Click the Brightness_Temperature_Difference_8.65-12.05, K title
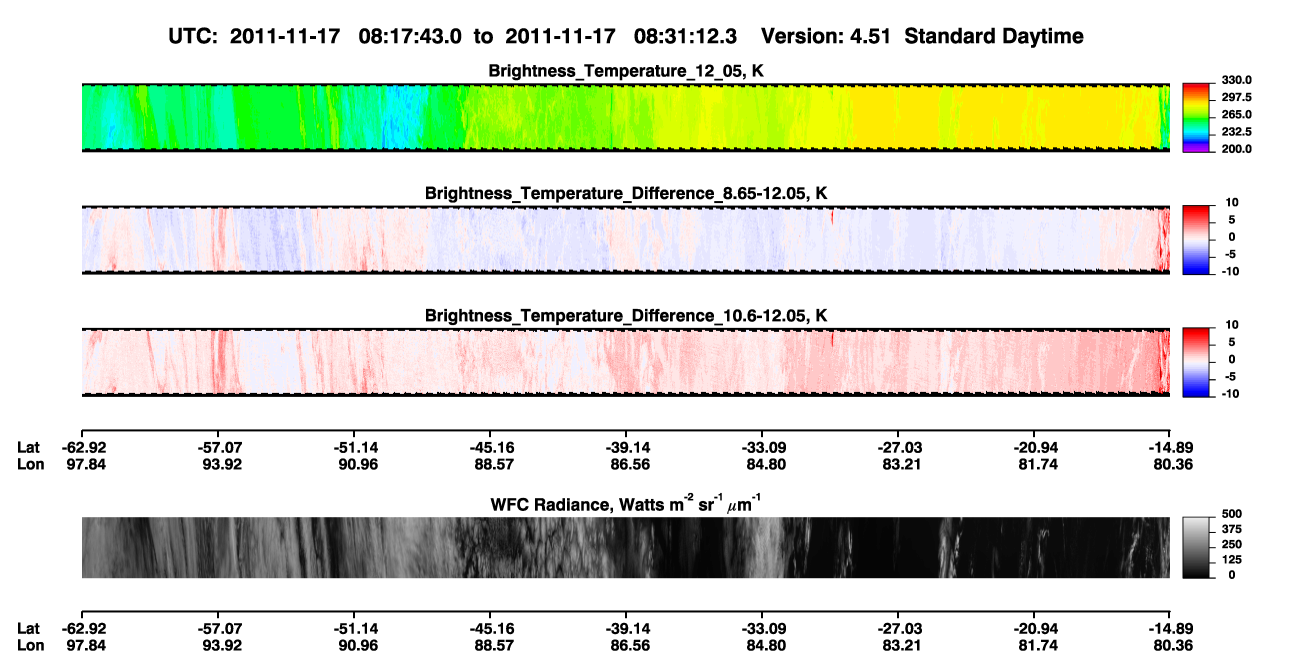 coord(626,193)
